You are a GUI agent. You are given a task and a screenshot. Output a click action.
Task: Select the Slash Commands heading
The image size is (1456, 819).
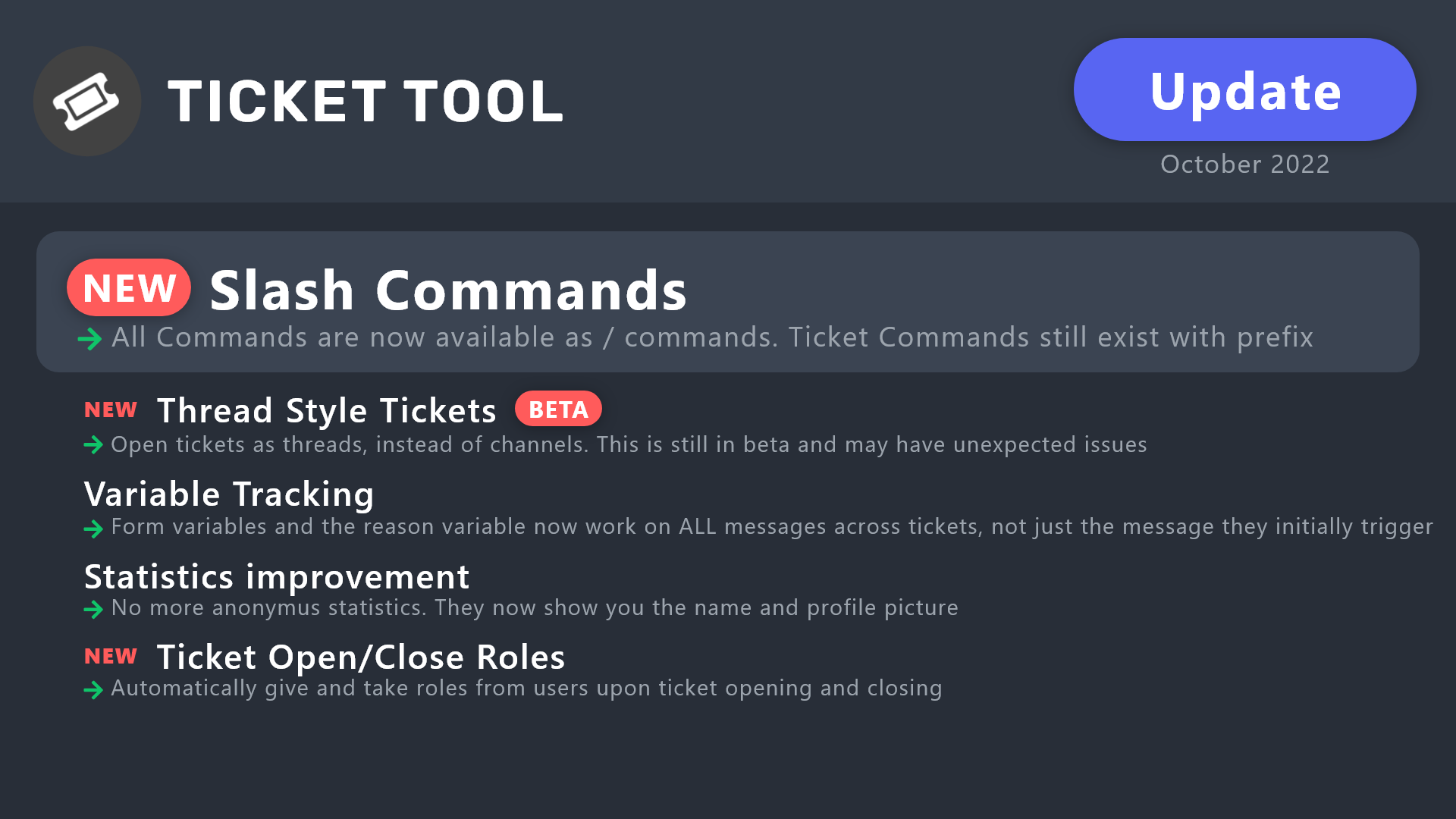click(447, 290)
